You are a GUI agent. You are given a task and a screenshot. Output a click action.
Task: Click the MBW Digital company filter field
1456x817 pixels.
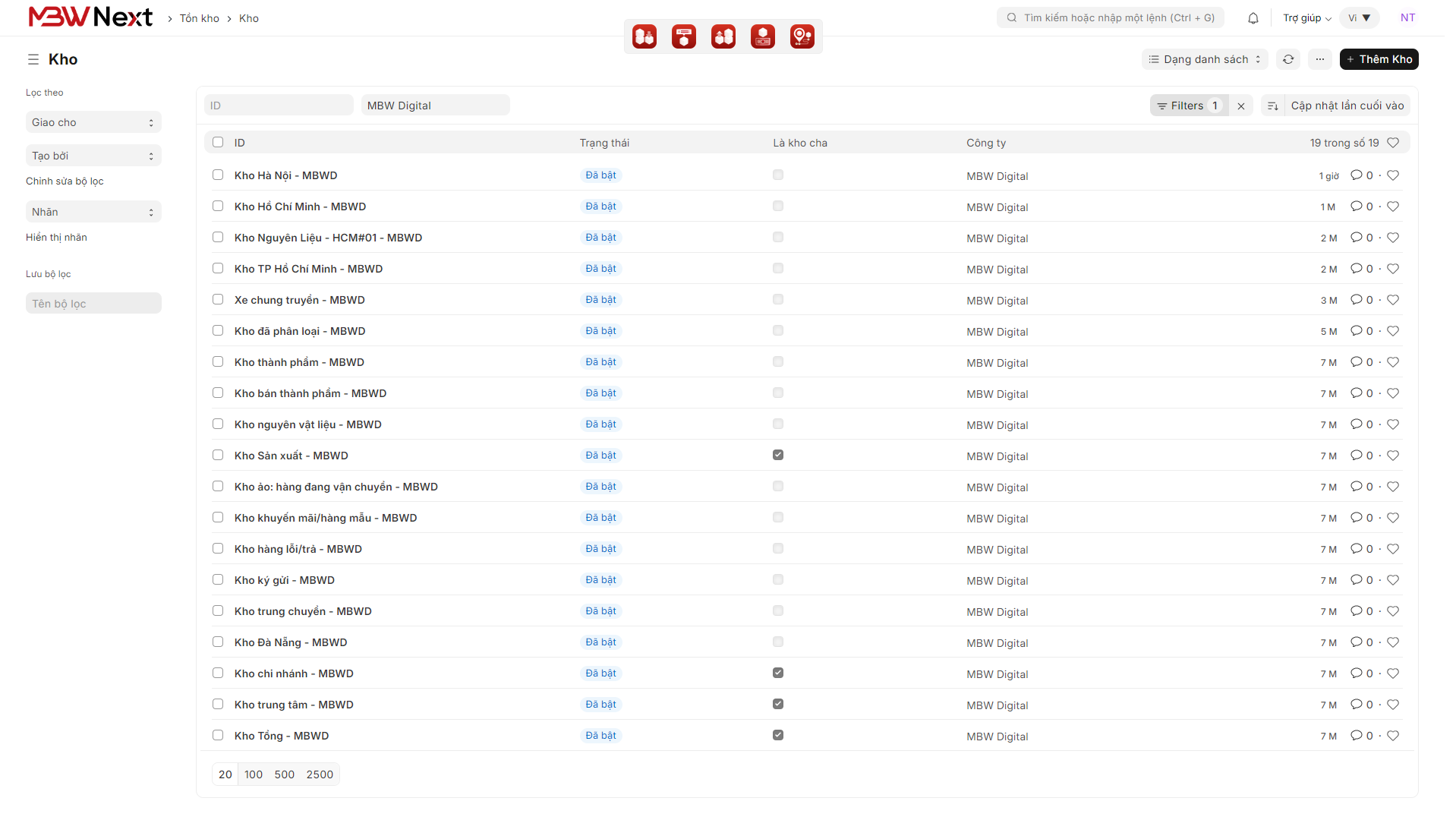pos(435,106)
